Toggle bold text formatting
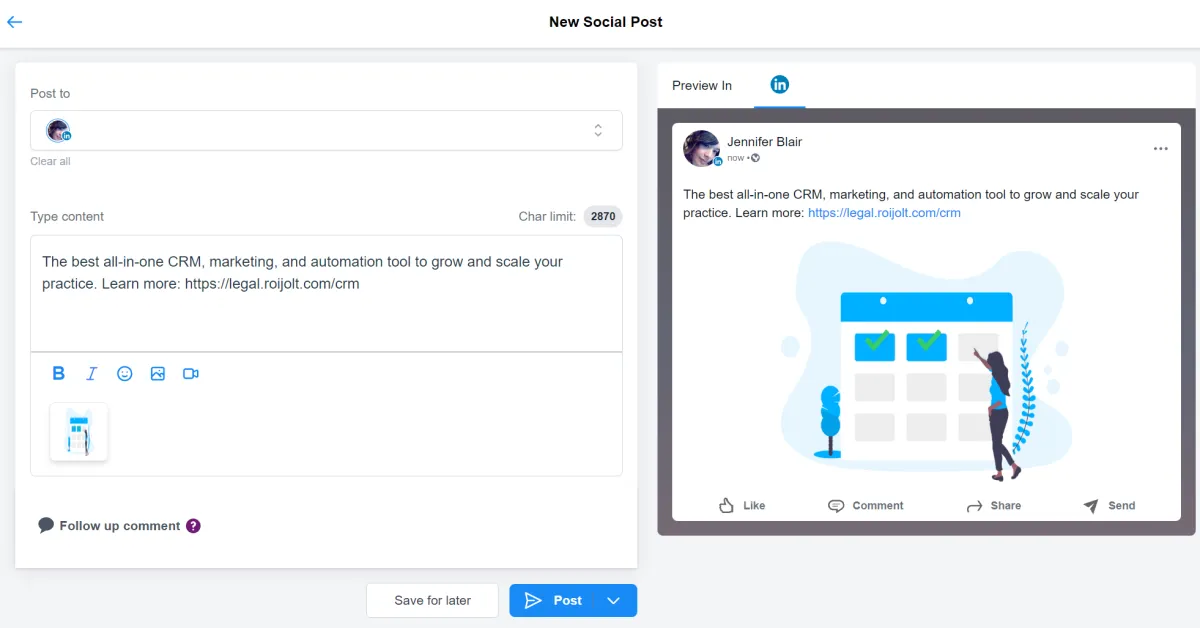The height and width of the screenshot is (628, 1200). [x=59, y=373]
